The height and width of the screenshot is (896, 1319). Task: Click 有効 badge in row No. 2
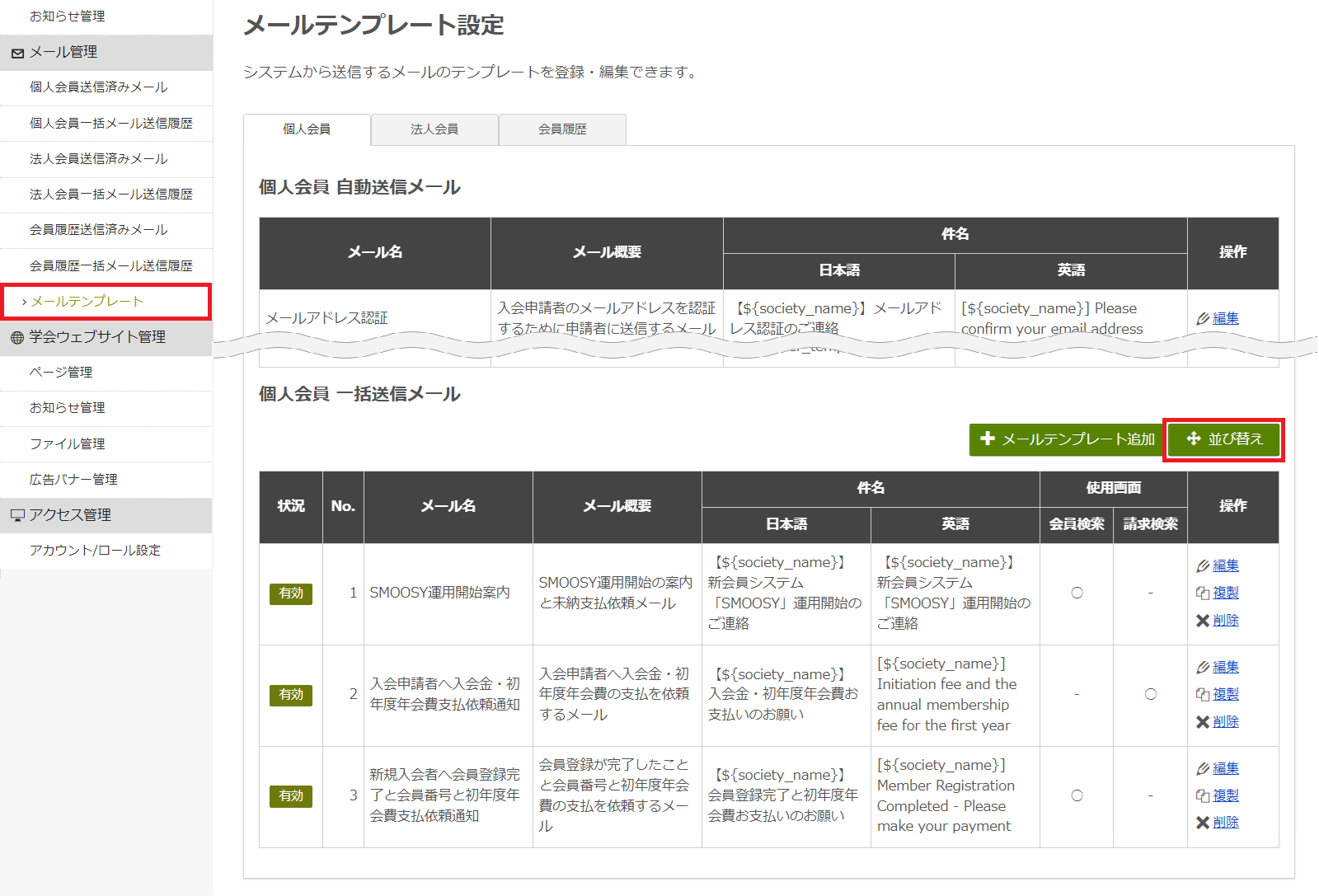(x=291, y=695)
